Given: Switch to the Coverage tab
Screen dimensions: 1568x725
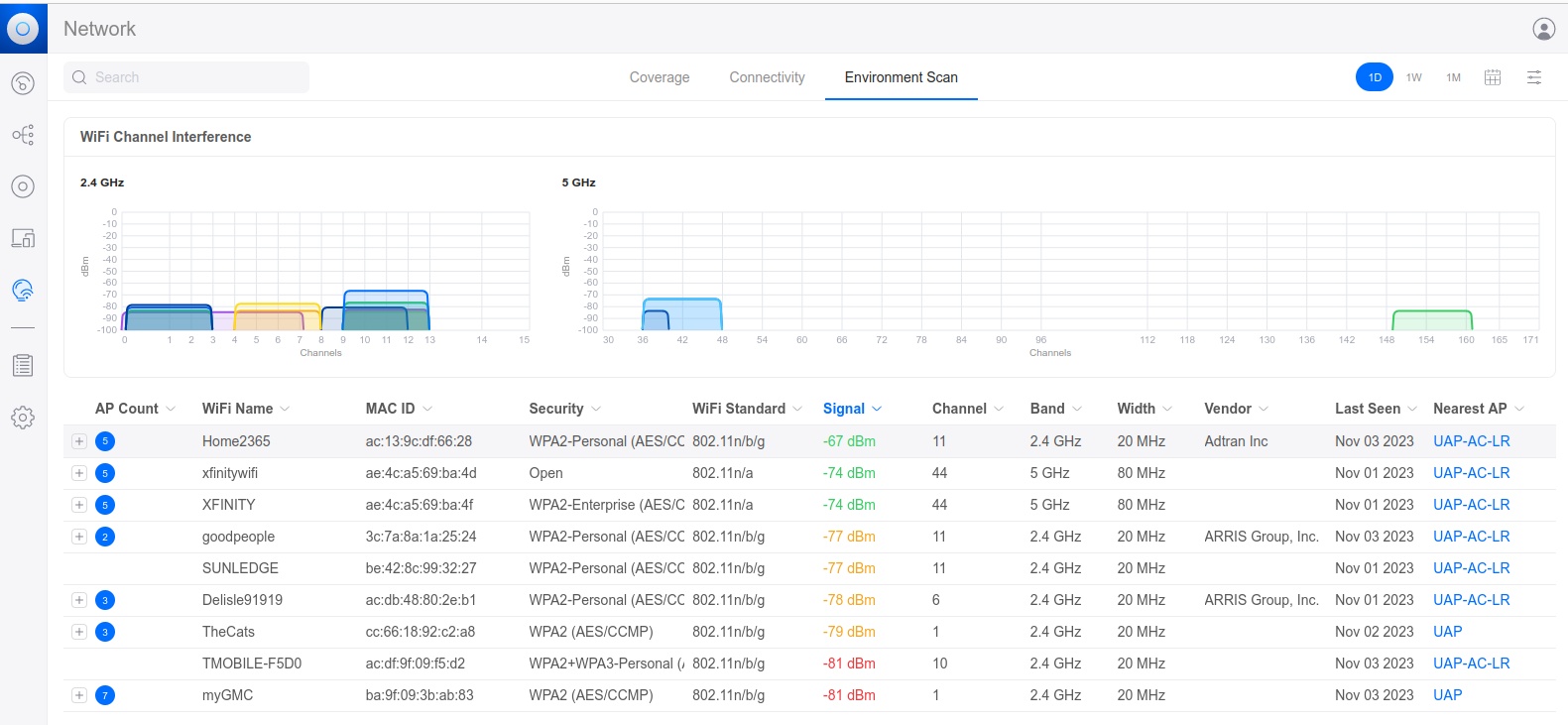Looking at the screenshot, I should [x=660, y=77].
